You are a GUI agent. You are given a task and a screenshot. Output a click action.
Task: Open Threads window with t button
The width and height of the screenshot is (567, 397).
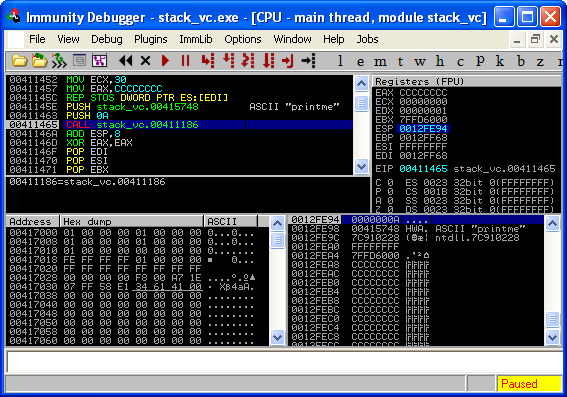(400, 61)
